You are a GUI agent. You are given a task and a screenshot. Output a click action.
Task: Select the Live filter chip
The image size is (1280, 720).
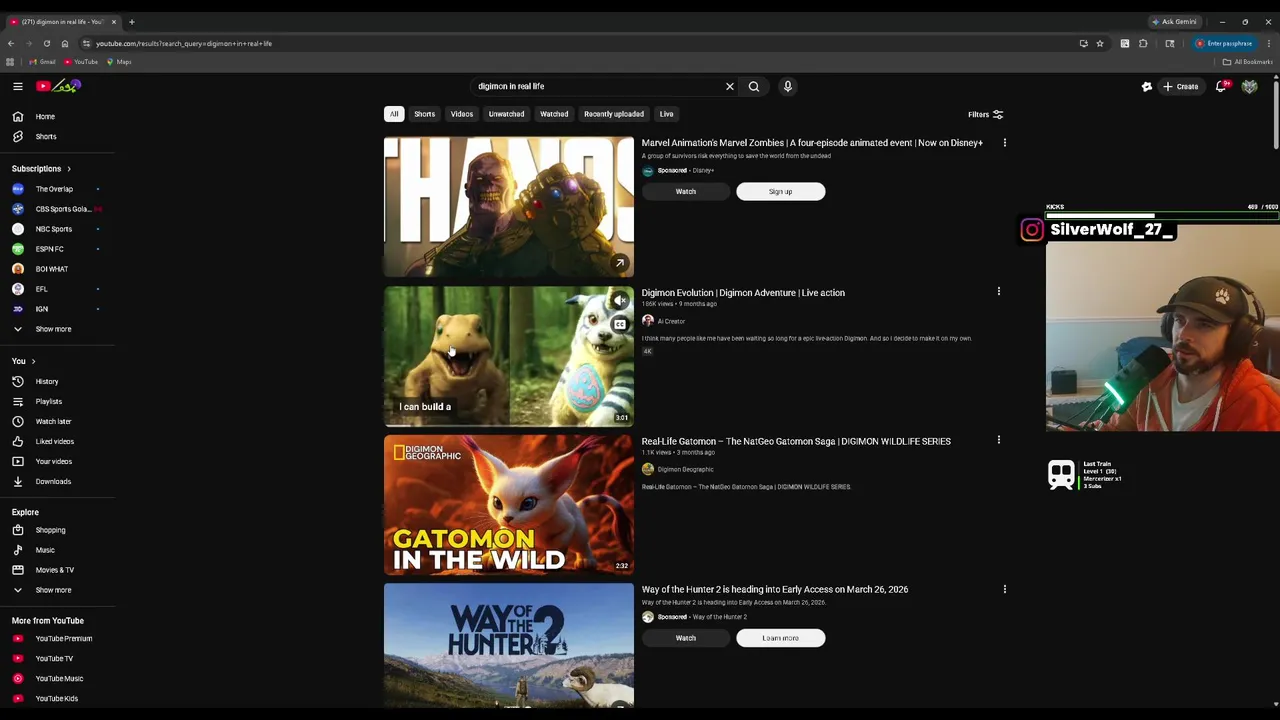pyautogui.click(x=666, y=114)
